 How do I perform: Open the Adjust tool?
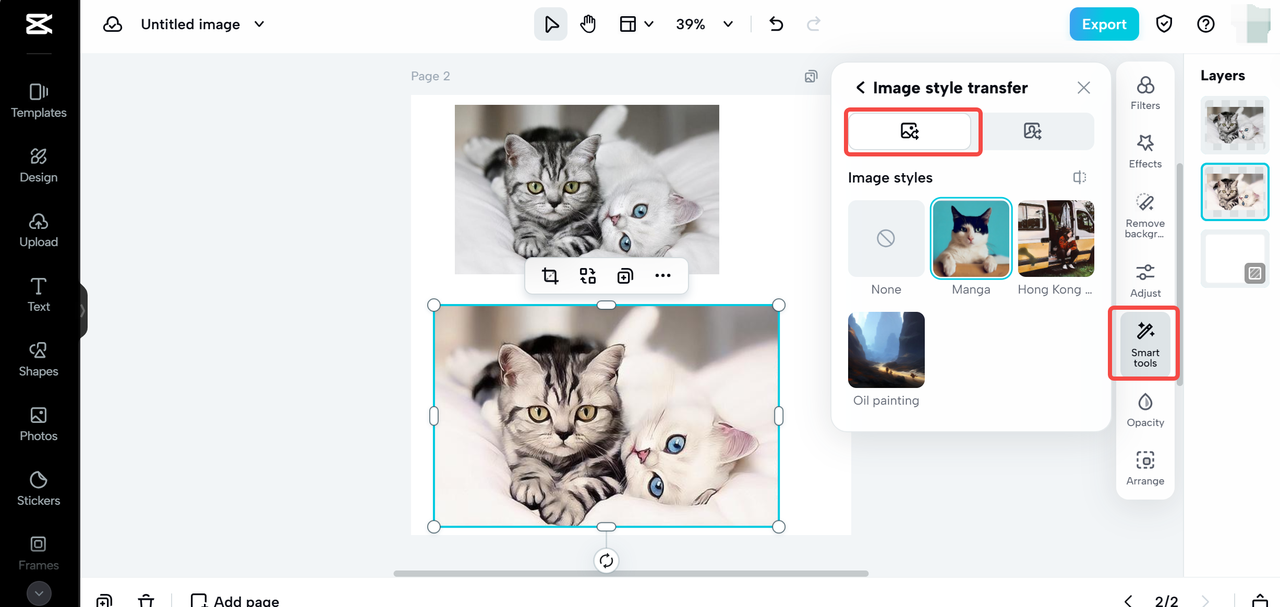coord(1145,280)
